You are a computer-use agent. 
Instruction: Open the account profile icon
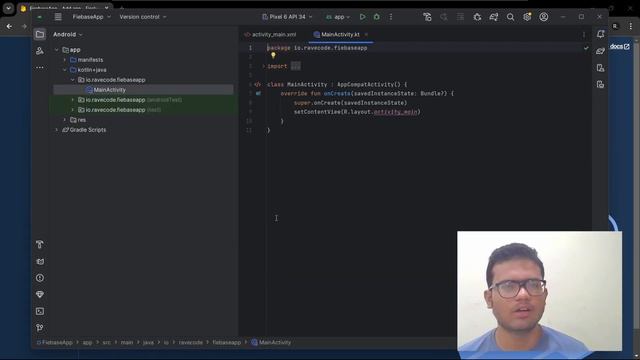coord(544,17)
